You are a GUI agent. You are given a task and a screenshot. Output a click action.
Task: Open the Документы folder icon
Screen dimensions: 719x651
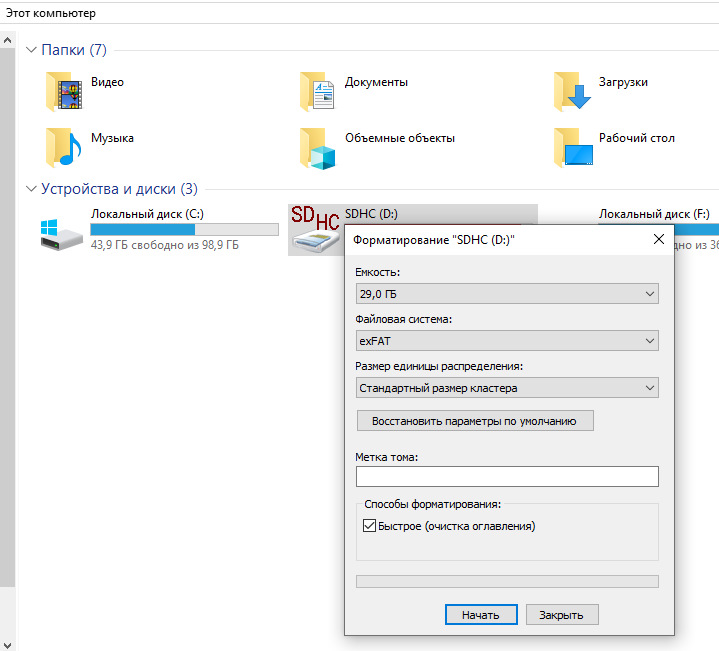(x=317, y=91)
